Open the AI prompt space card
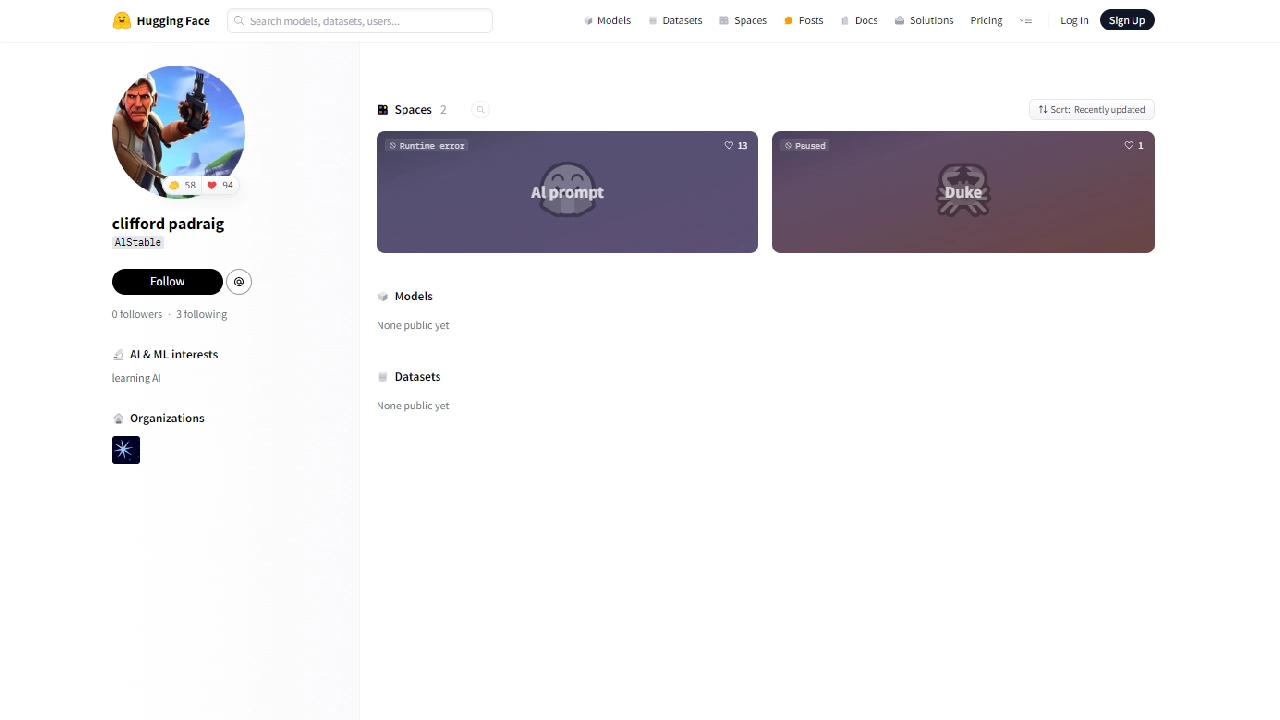Screen dimensions: 1280x720 click(567, 200)
